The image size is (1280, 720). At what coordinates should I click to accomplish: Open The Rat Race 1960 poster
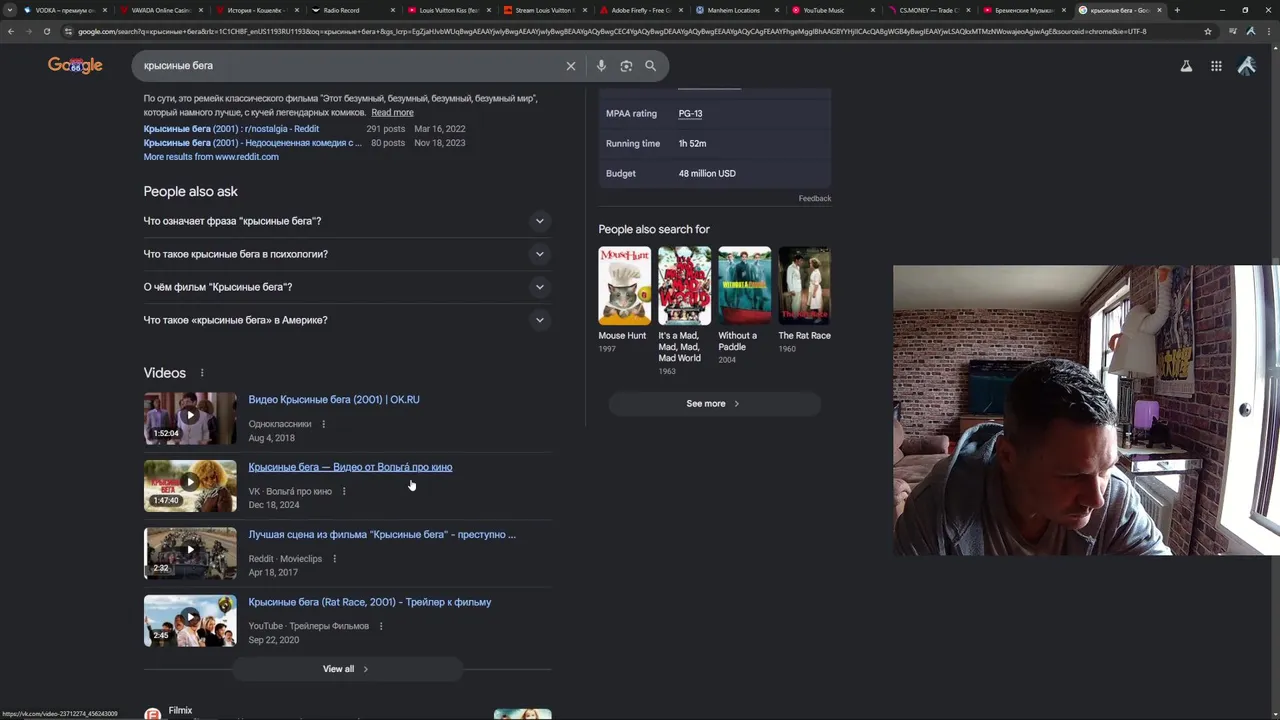tap(804, 286)
